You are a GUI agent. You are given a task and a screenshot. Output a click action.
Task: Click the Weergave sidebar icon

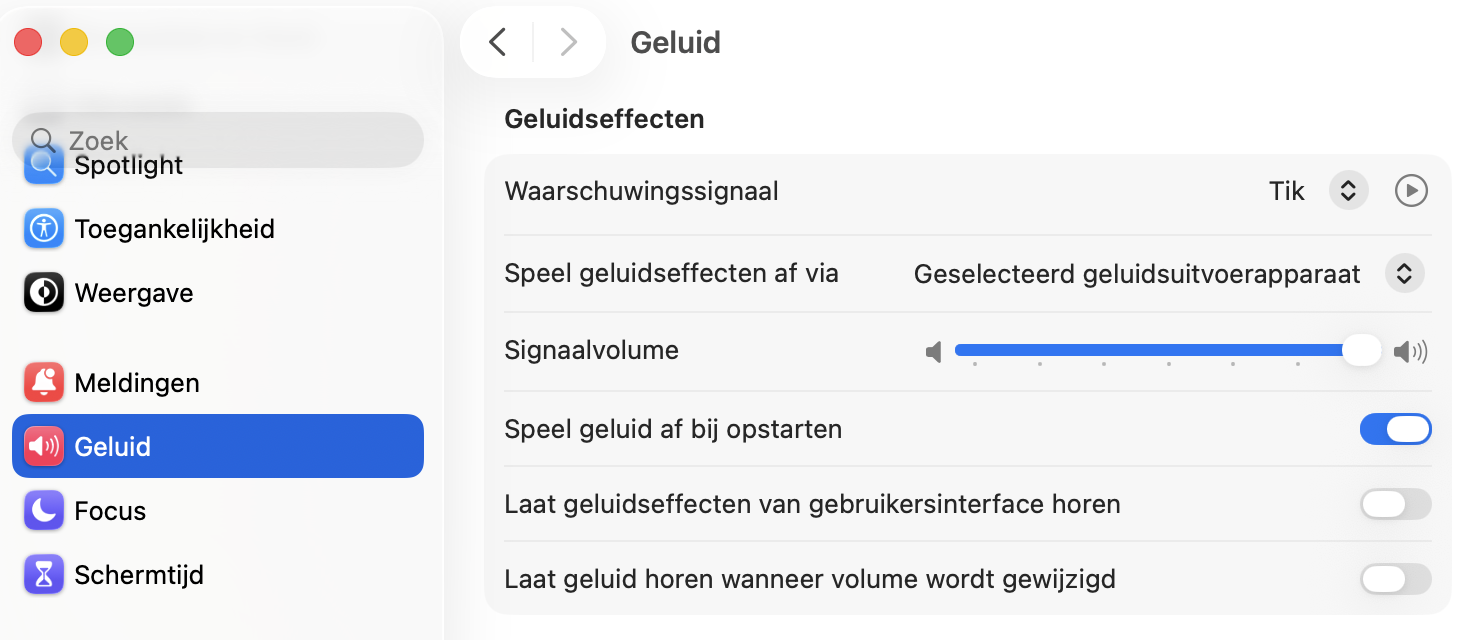coord(42,292)
